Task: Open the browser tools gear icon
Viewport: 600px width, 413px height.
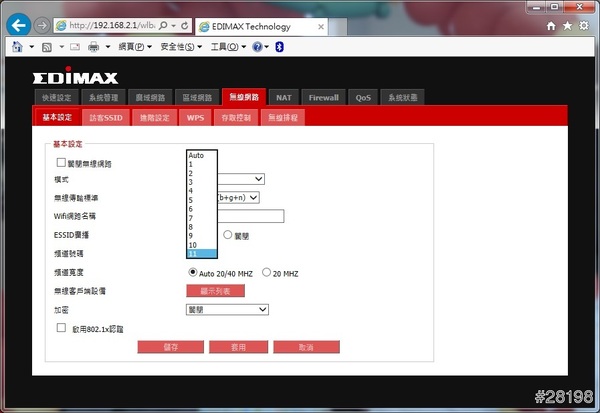Action: (585, 24)
